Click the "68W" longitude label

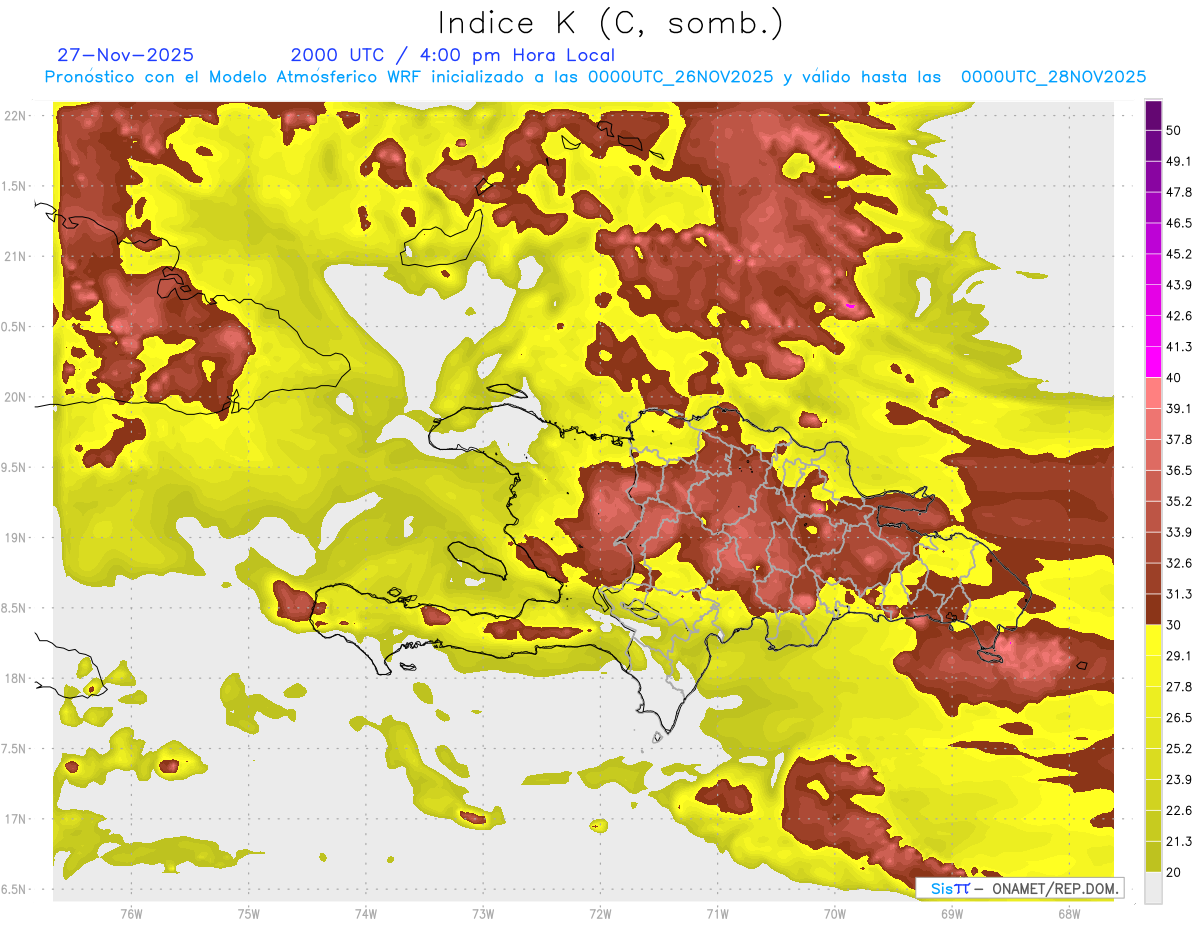click(1068, 914)
